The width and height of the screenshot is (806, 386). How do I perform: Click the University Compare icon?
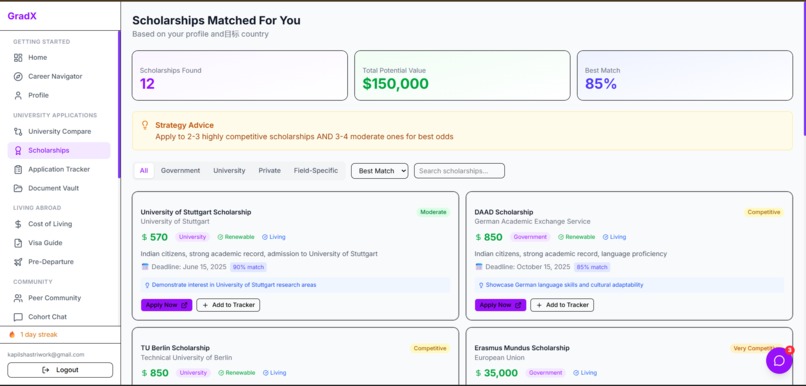(18, 132)
